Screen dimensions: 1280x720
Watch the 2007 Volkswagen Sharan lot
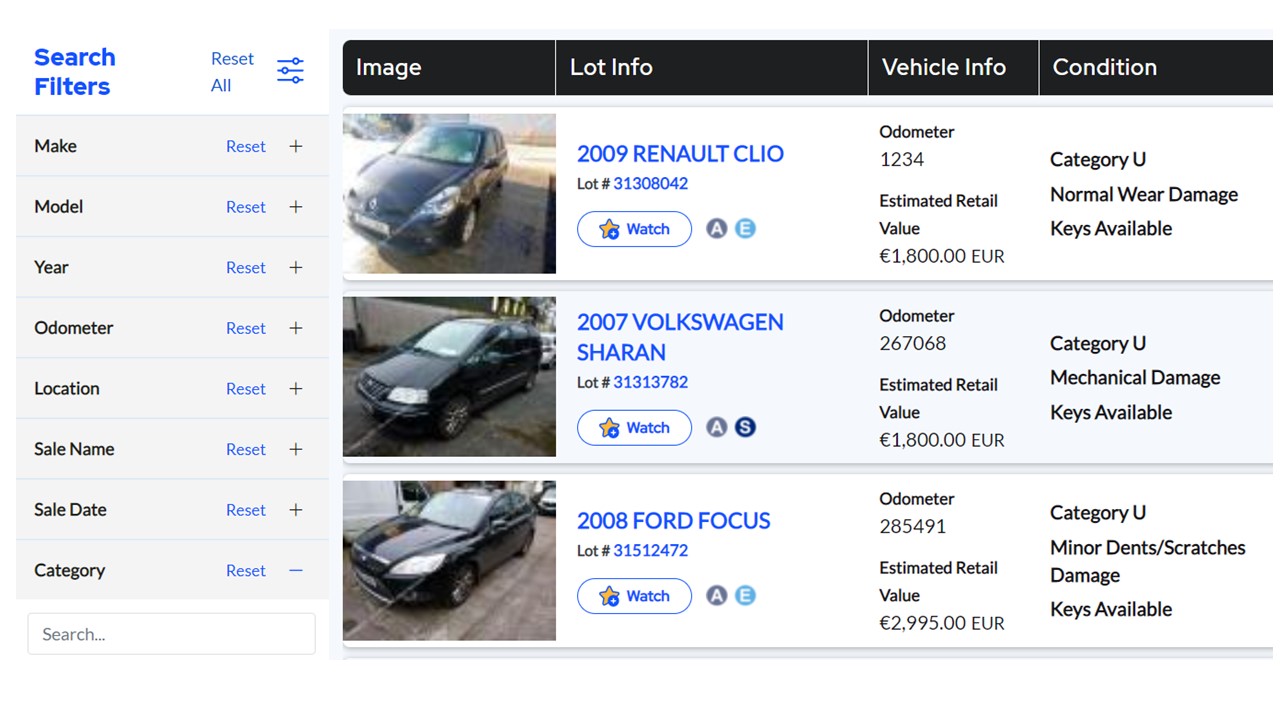[x=634, y=428]
